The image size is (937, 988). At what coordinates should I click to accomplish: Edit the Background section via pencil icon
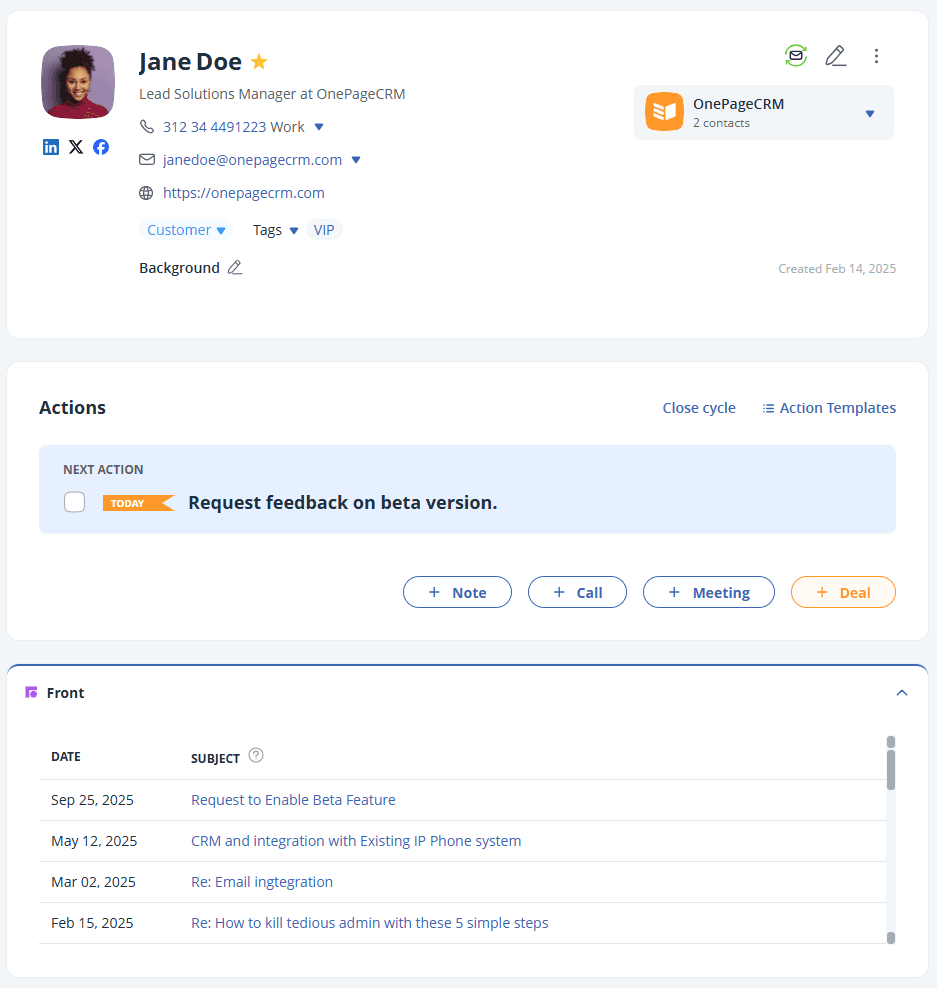tap(235, 267)
